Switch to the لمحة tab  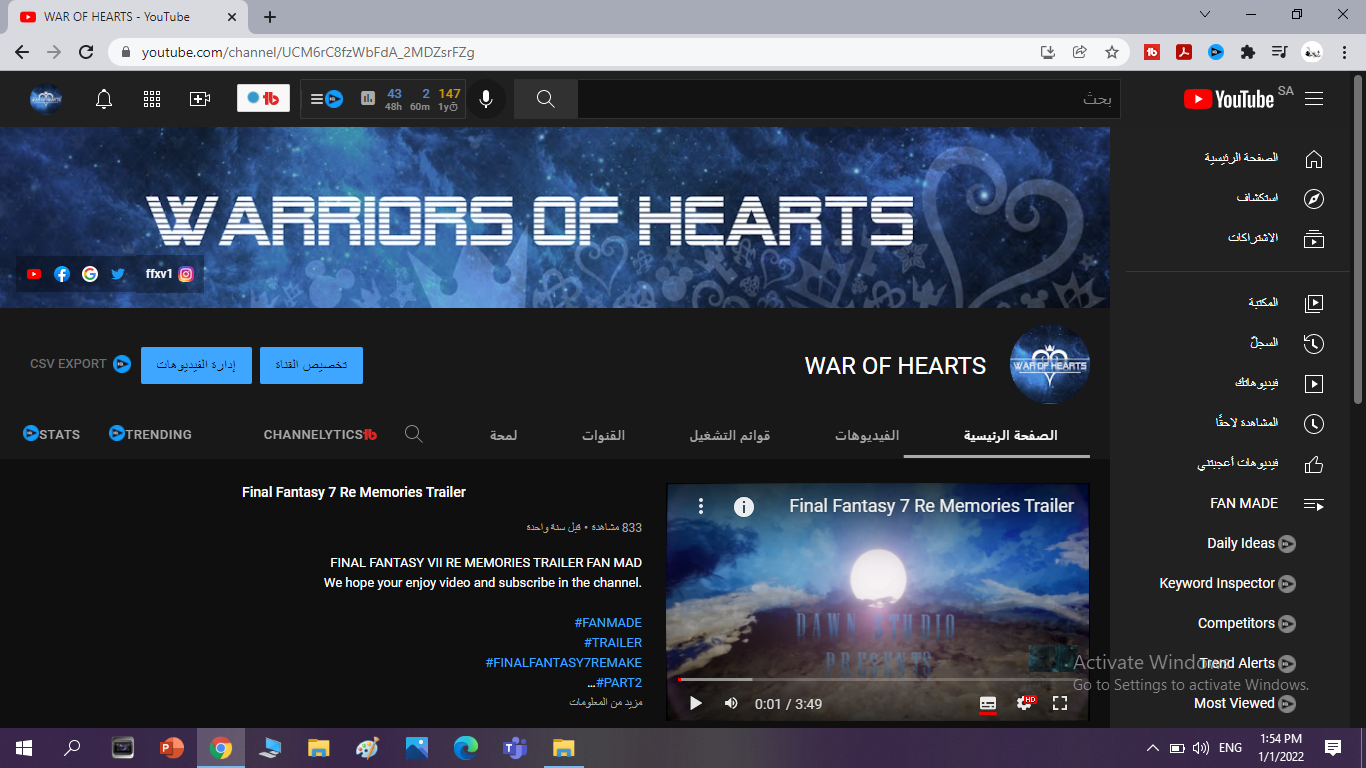click(x=504, y=435)
